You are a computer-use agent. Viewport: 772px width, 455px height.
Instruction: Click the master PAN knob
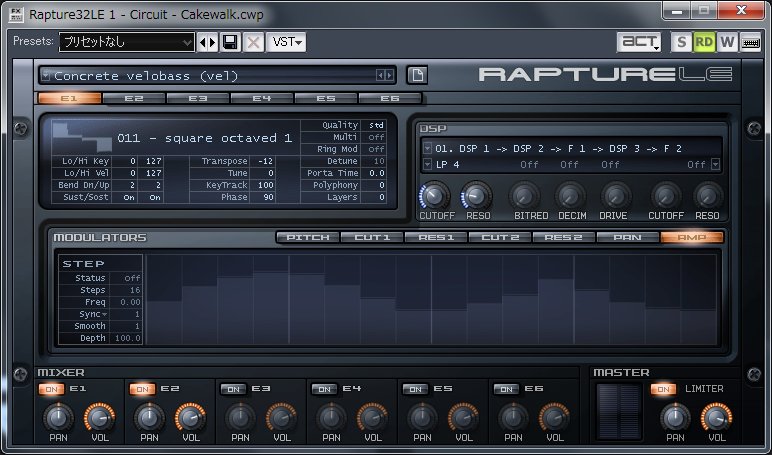tap(675, 417)
